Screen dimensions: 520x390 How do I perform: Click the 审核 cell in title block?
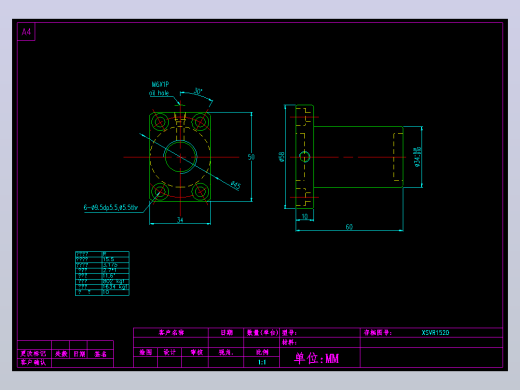pos(196,352)
